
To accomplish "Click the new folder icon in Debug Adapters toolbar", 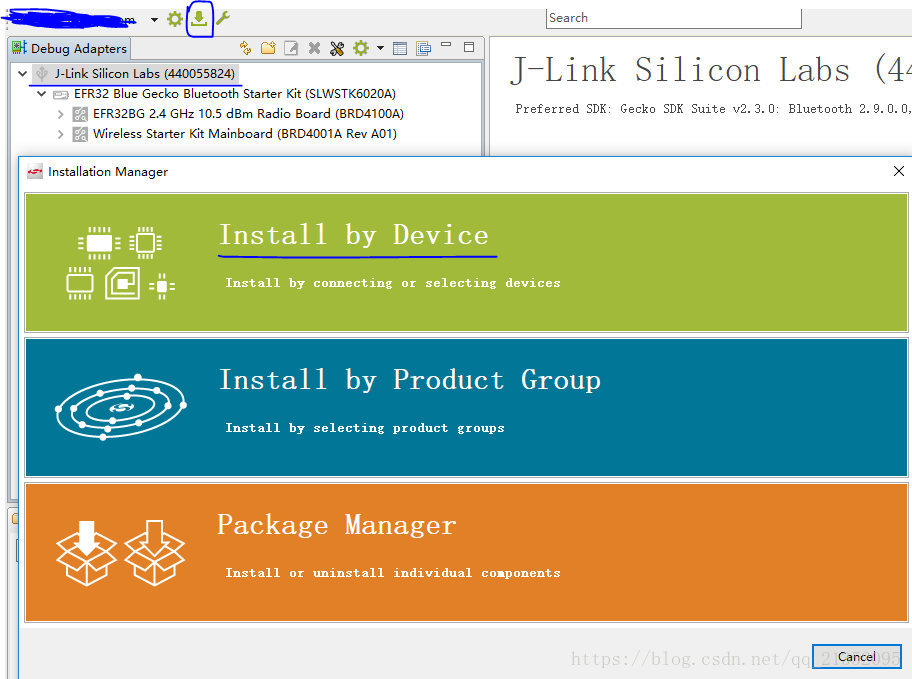I will click(268, 48).
